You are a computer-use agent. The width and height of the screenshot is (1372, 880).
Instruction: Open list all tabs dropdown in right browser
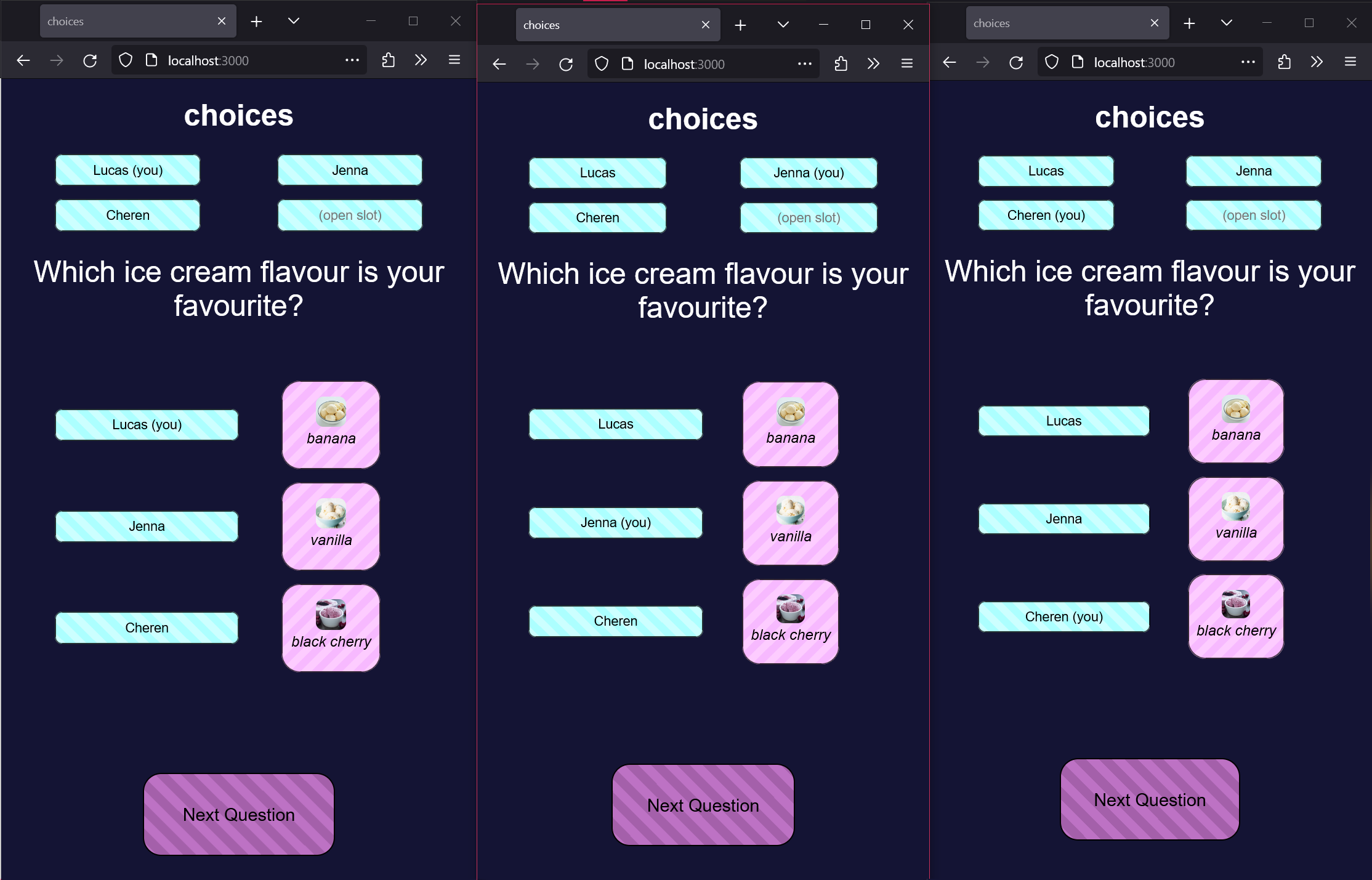point(1226,23)
